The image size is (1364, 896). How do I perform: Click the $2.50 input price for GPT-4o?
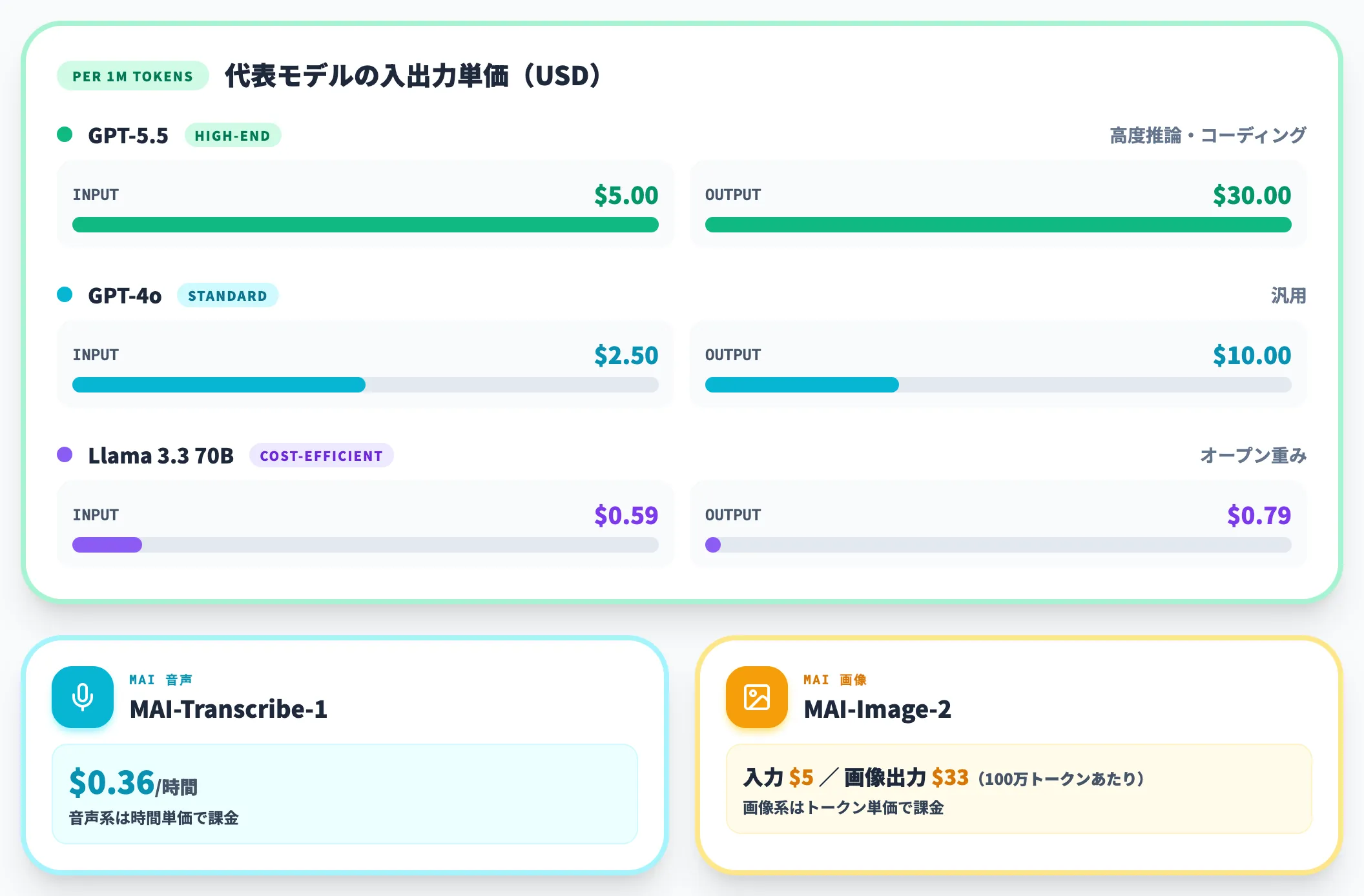626,355
